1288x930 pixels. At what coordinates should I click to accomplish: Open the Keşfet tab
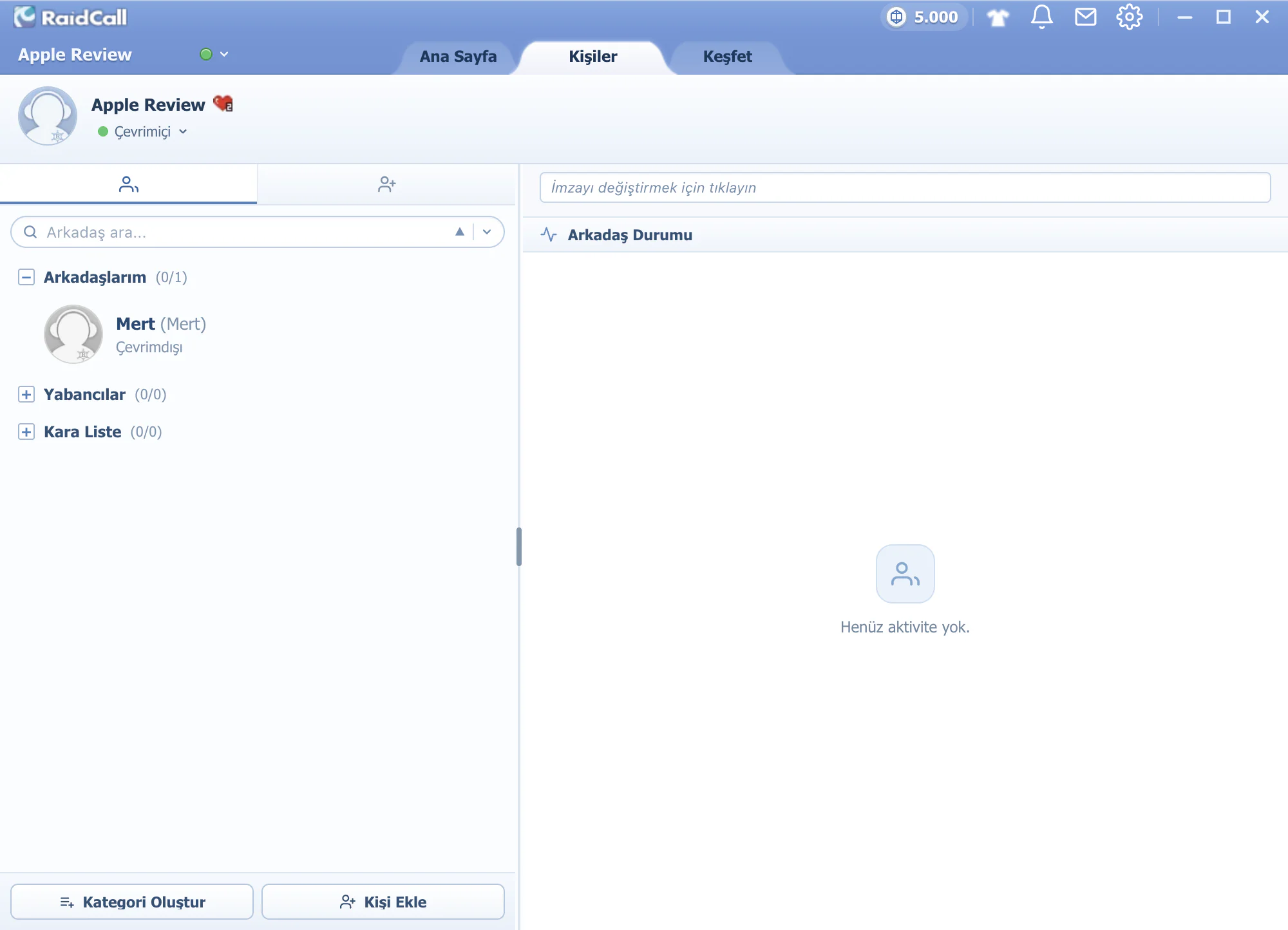pos(728,57)
